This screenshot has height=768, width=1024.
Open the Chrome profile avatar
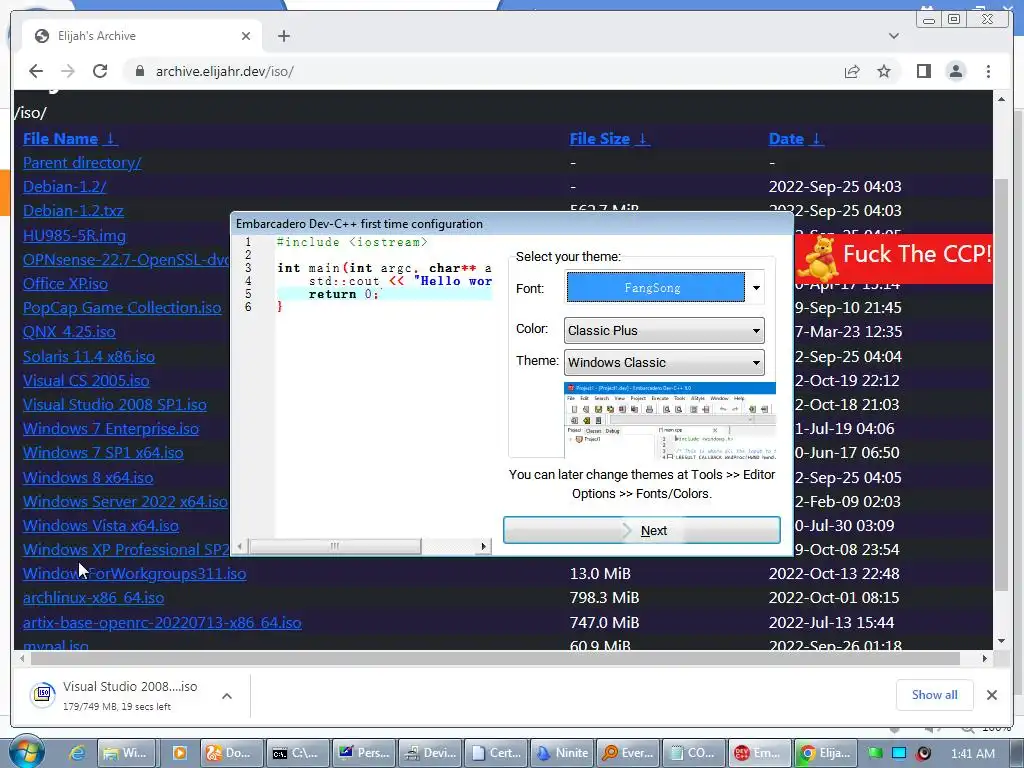pos(955,71)
